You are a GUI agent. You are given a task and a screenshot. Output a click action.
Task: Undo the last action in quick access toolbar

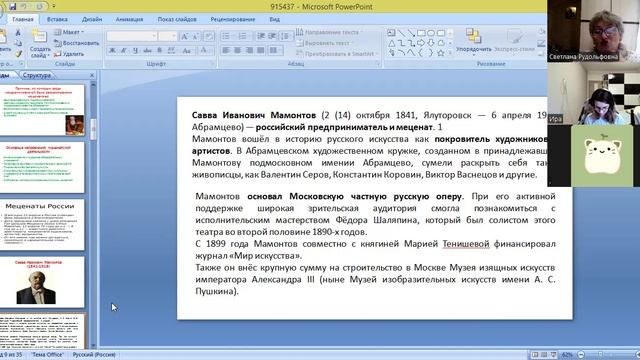click(24, 6)
